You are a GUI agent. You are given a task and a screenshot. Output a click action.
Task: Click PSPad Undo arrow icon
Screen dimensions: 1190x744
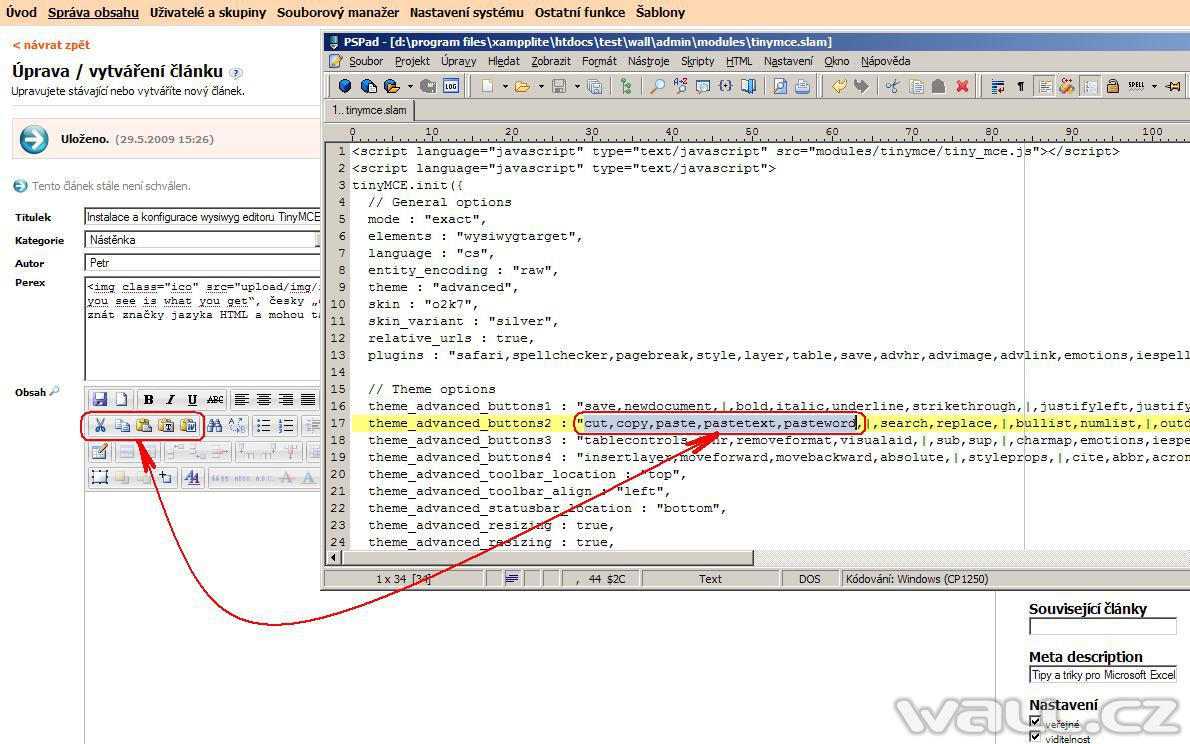[839, 86]
